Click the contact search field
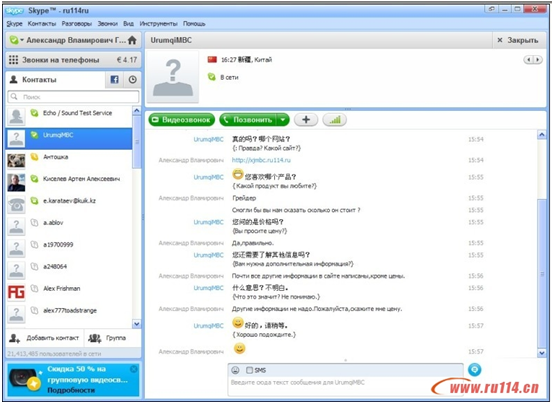Screen dimensions: 553x402 (73, 97)
